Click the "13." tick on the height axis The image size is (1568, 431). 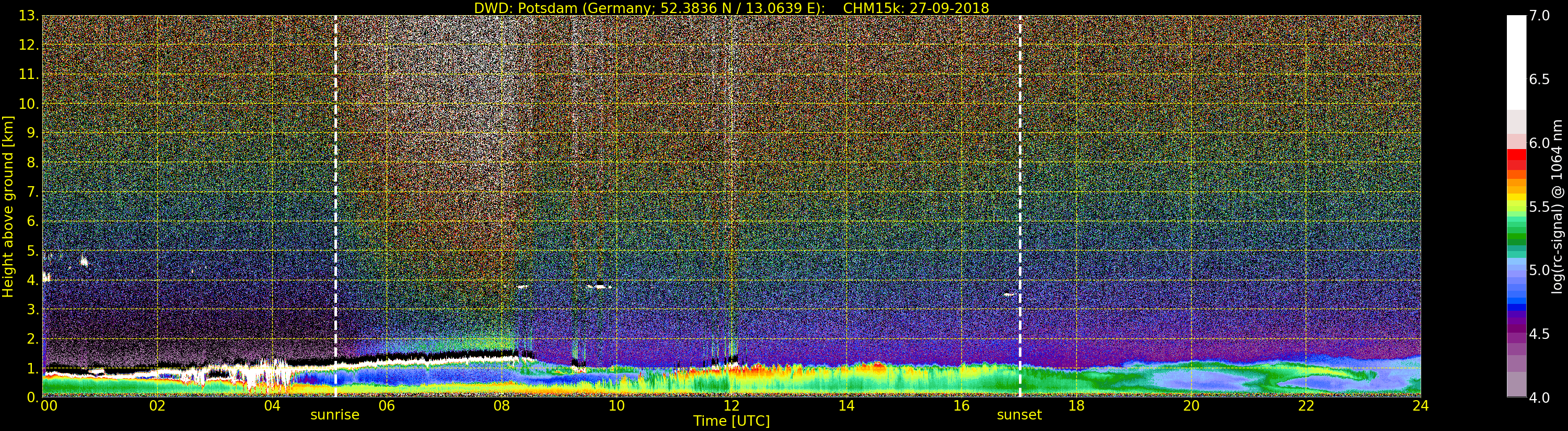(x=29, y=16)
